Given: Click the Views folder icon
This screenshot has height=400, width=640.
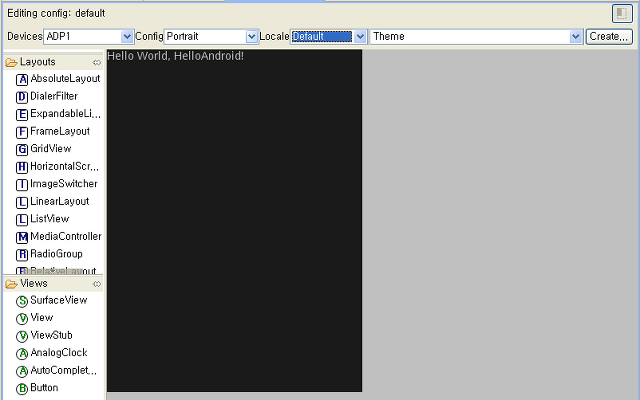Looking at the screenshot, I should click(11, 284).
